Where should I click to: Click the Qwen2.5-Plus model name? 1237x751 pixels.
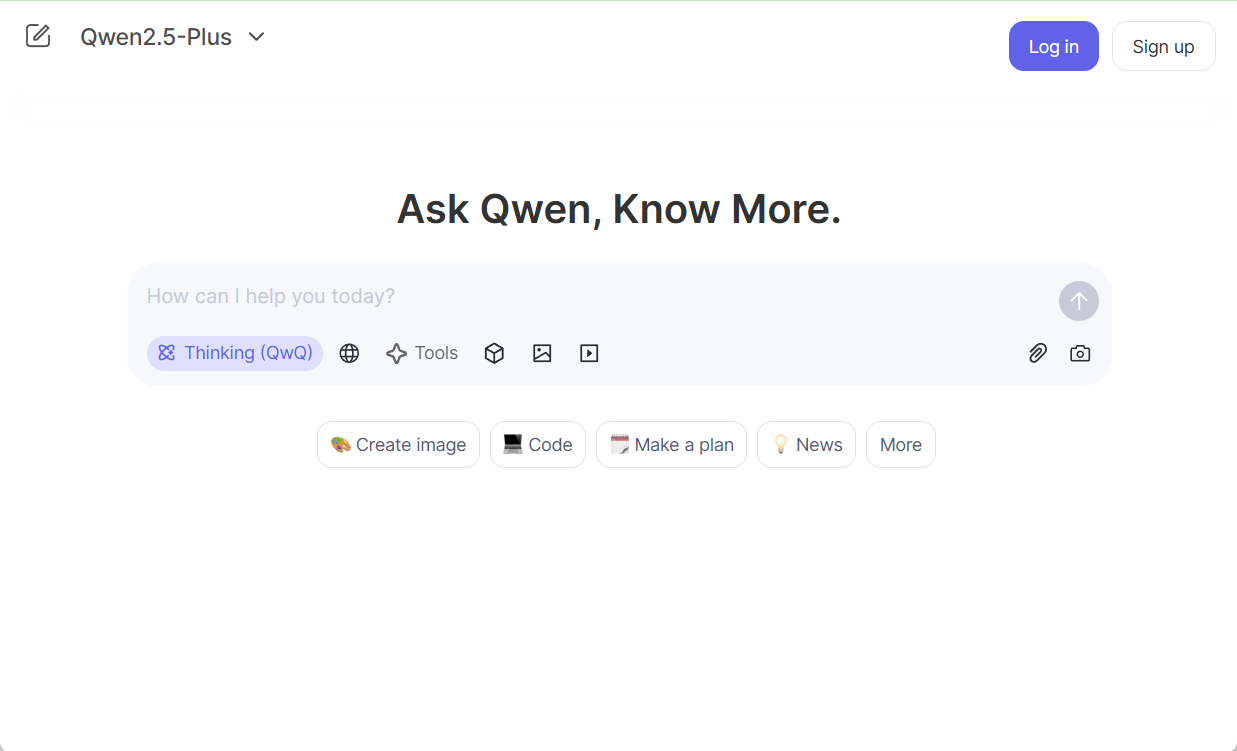(x=156, y=37)
